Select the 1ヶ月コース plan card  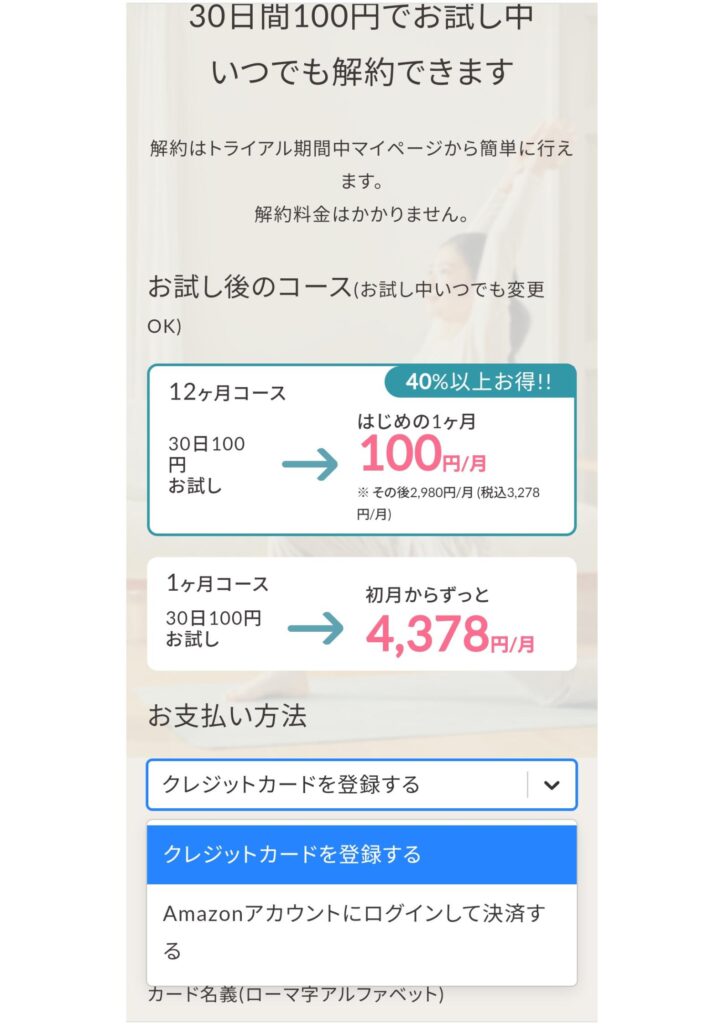pos(362,614)
